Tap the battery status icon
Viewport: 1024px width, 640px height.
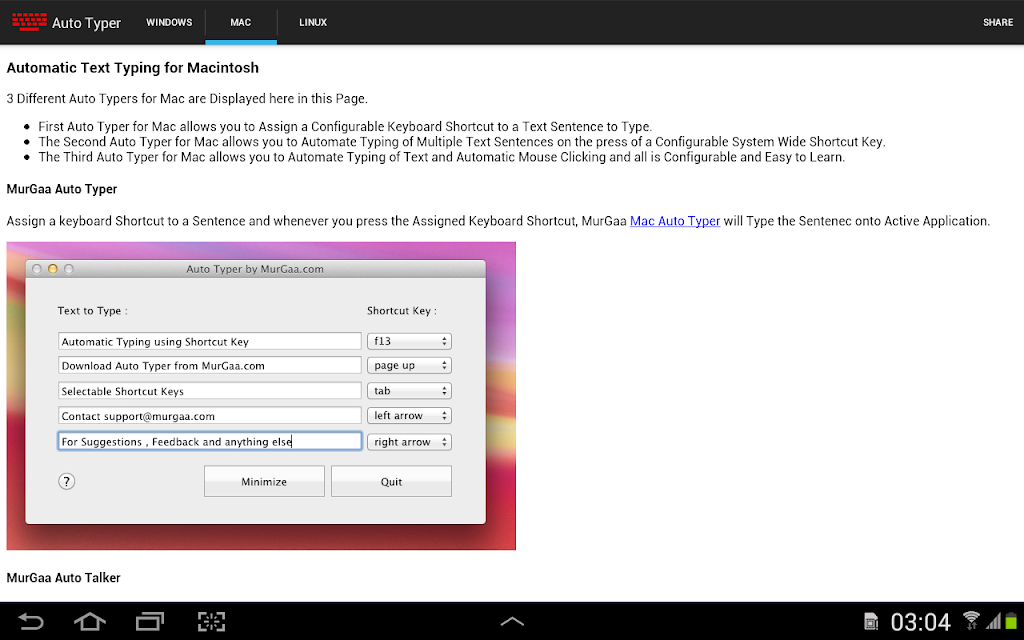coord(1011,620)
